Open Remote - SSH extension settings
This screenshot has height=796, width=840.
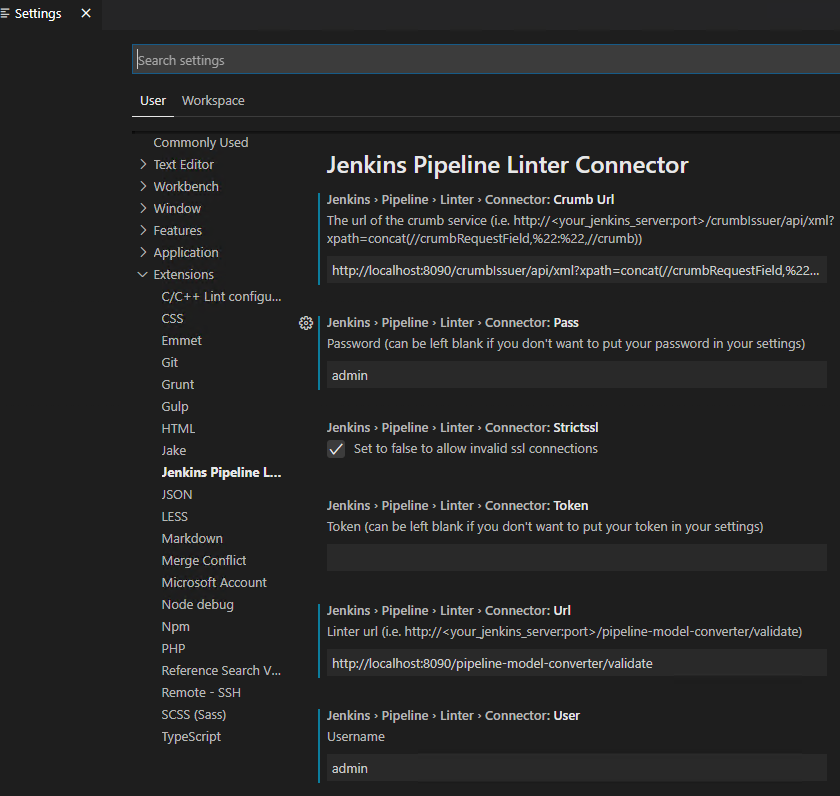201,693
